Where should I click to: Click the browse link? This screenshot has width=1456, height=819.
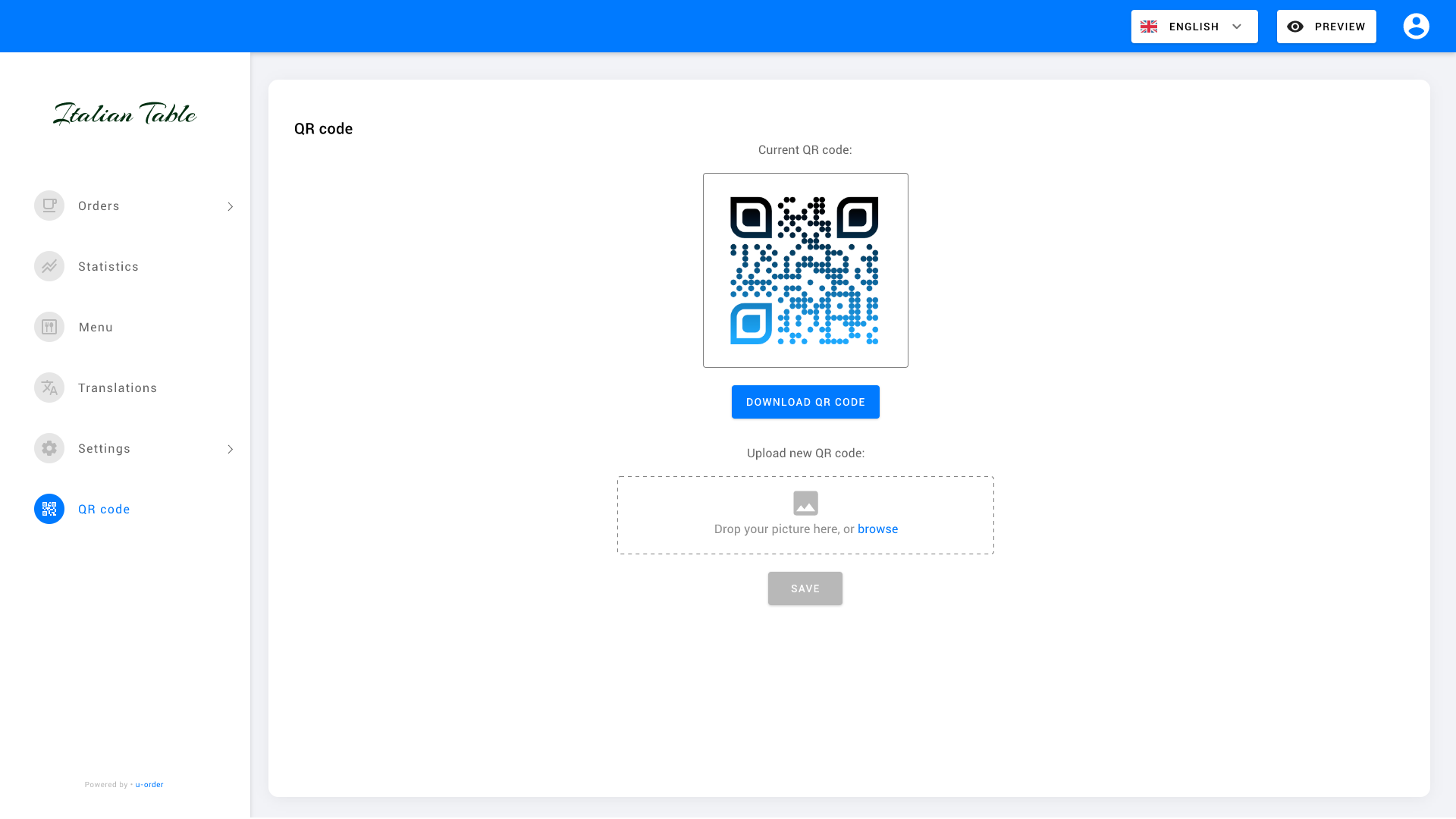tap(877, 529)
